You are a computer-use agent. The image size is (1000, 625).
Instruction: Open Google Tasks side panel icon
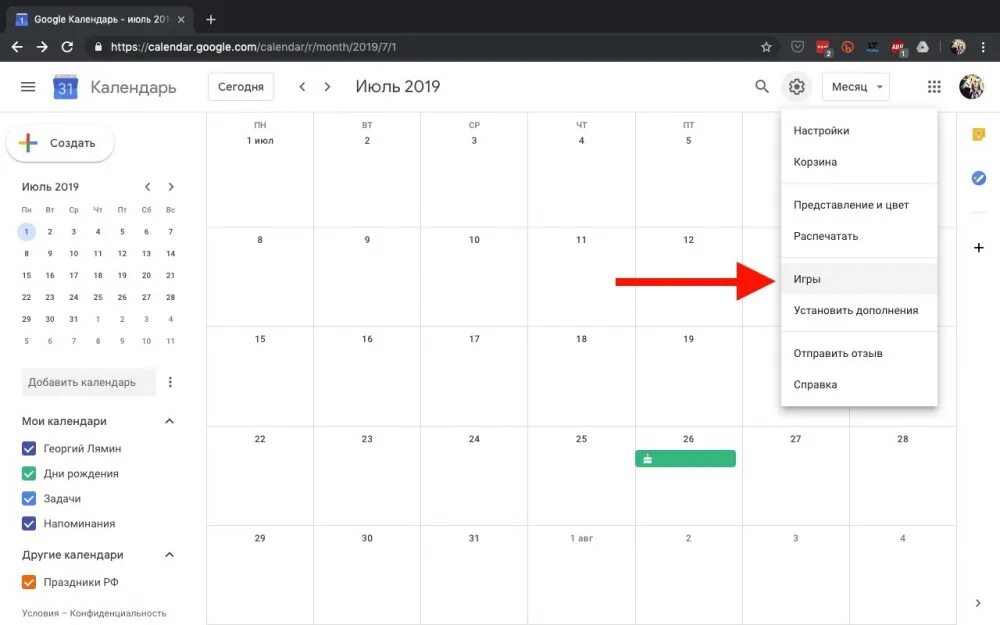point(978,178)
